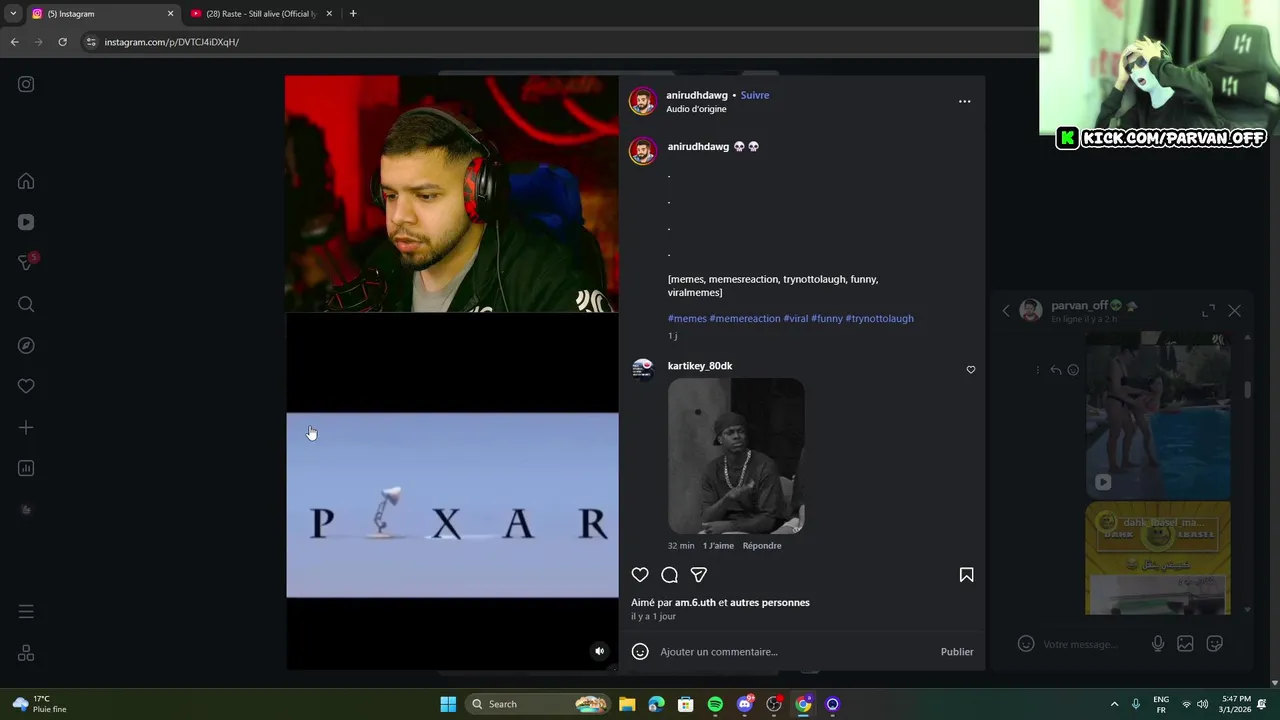Open Instagram Home from the sidebar

click(26, 181)
